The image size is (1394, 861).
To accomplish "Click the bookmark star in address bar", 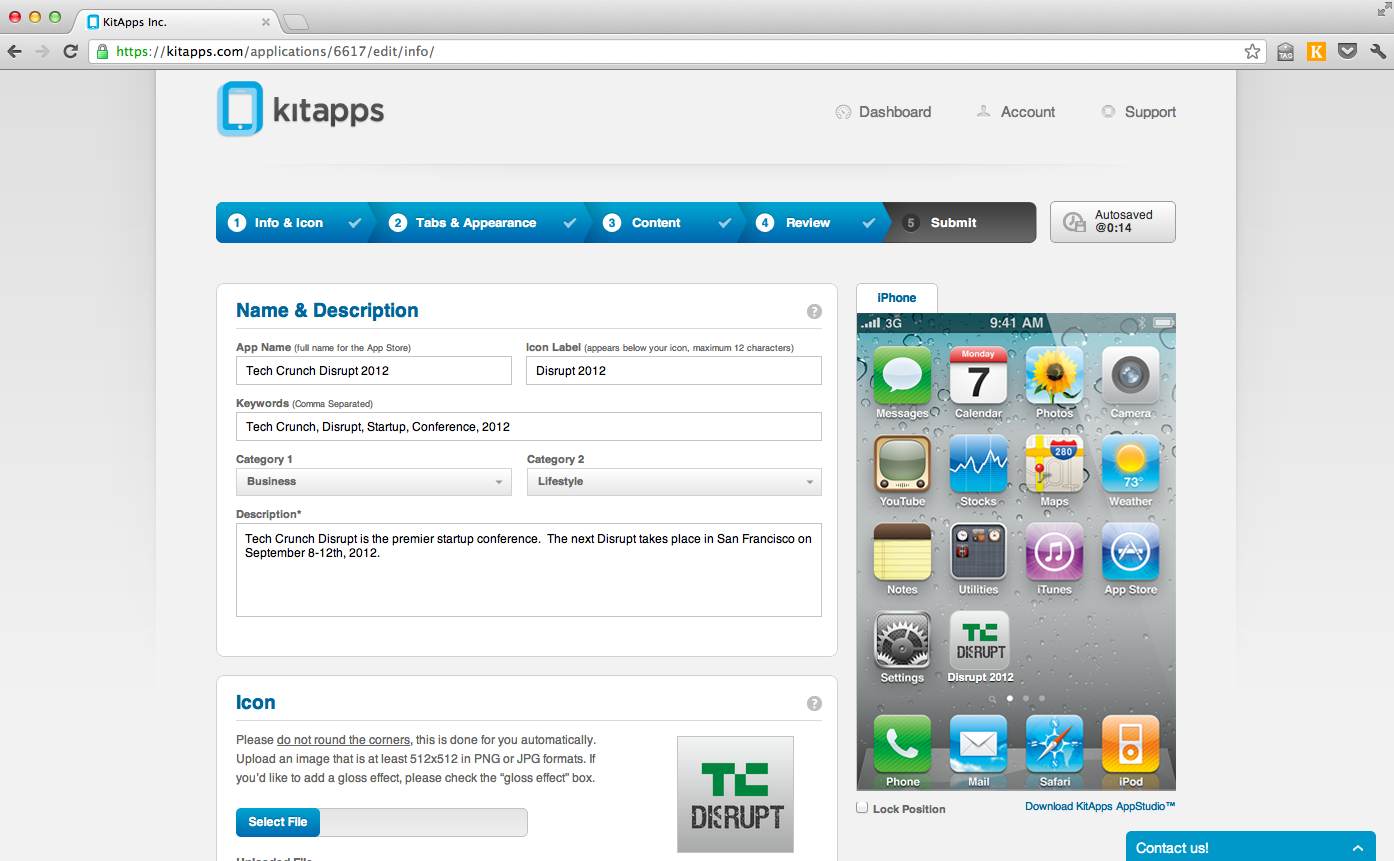I will 1252,51.
